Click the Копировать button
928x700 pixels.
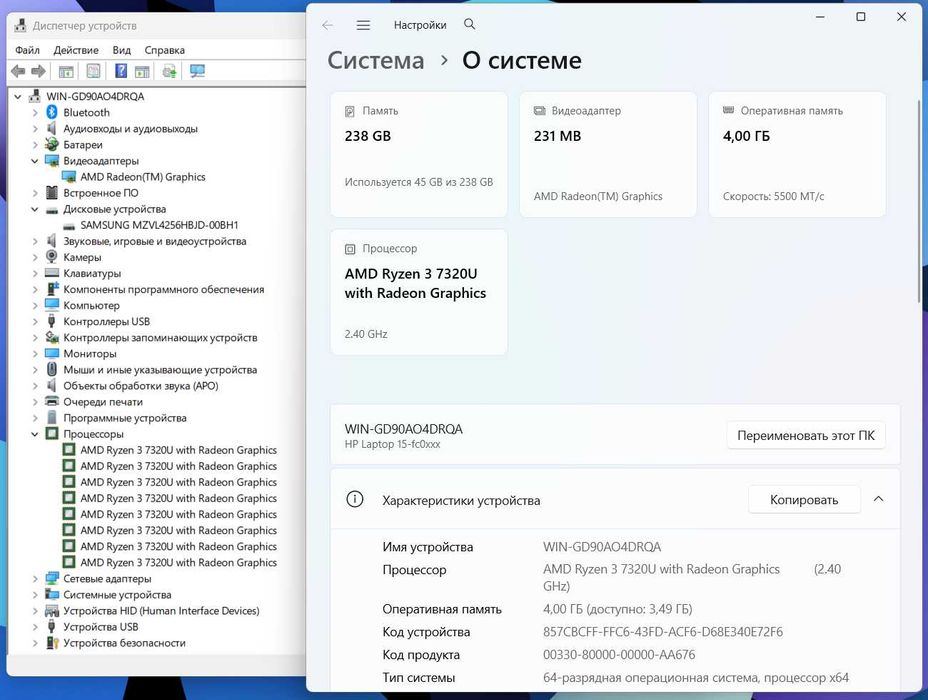click(804, 500)
